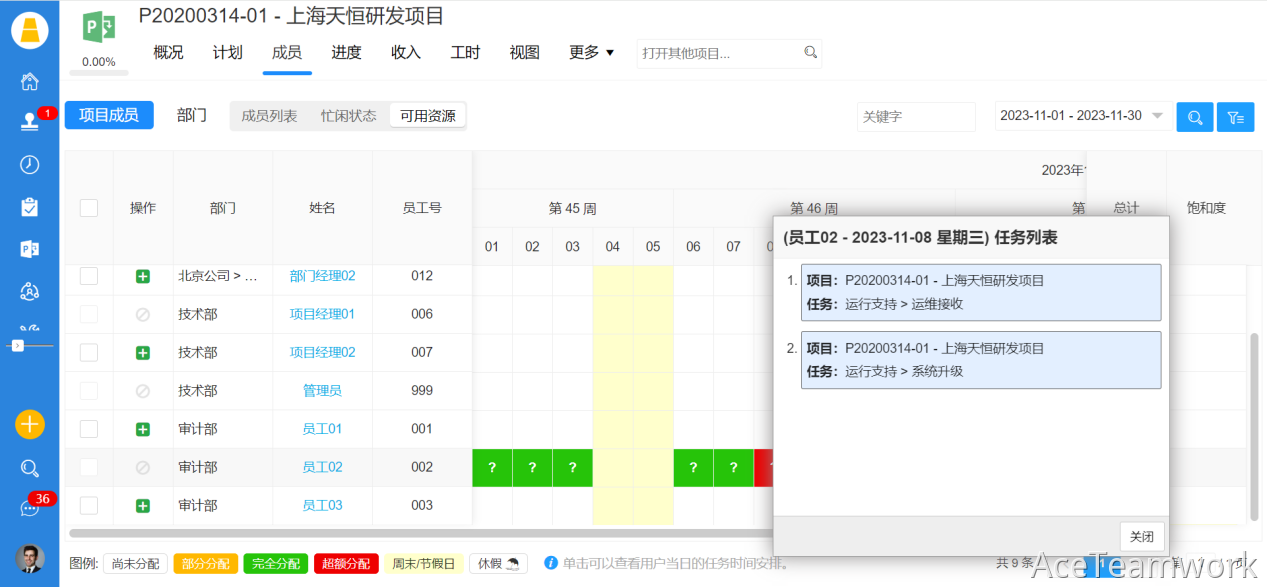Image resolution: width=1267 pixels, height=587 pixels.
Task: Click the blue search magnifier button beside date range
Action: pos(1195,117)
